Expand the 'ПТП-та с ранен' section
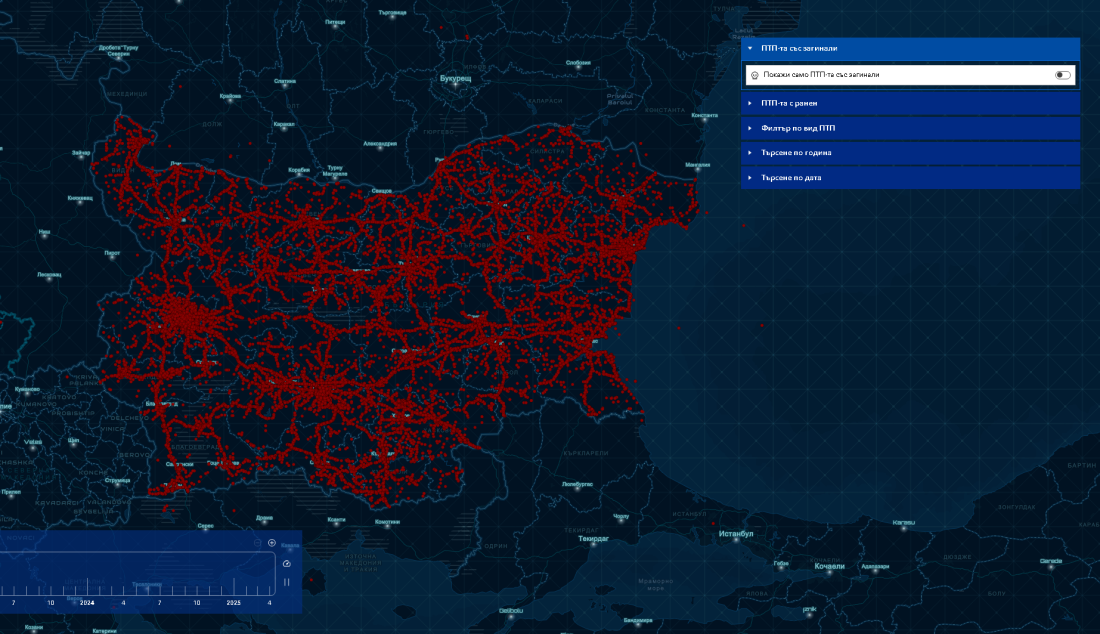Viewport: 1100px width, 634px height. [x=910, y=103]
